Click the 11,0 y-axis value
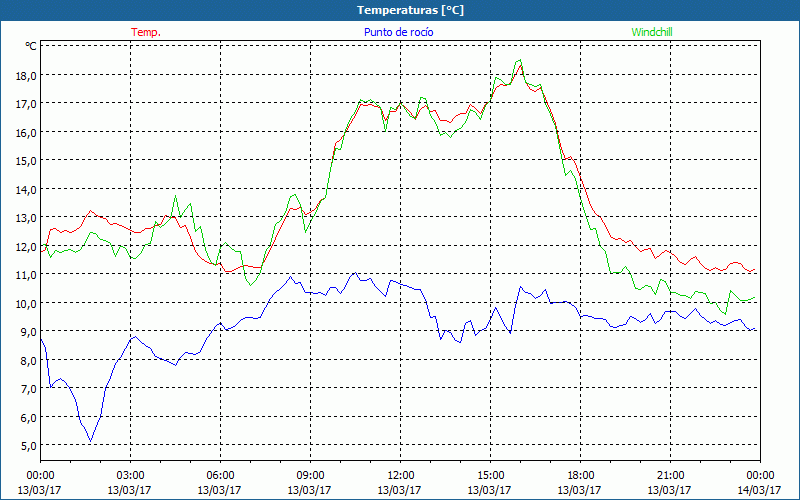The width and height of the screenshot is (800, 500). (x=26, y=274)
